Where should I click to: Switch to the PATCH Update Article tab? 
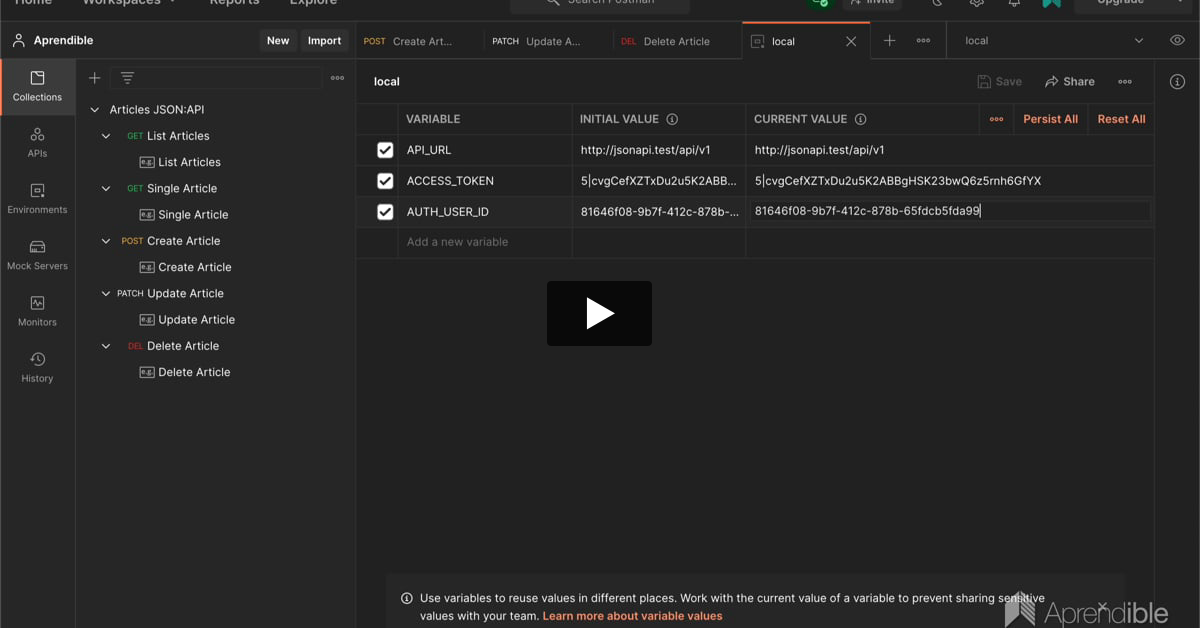point(548,41)
